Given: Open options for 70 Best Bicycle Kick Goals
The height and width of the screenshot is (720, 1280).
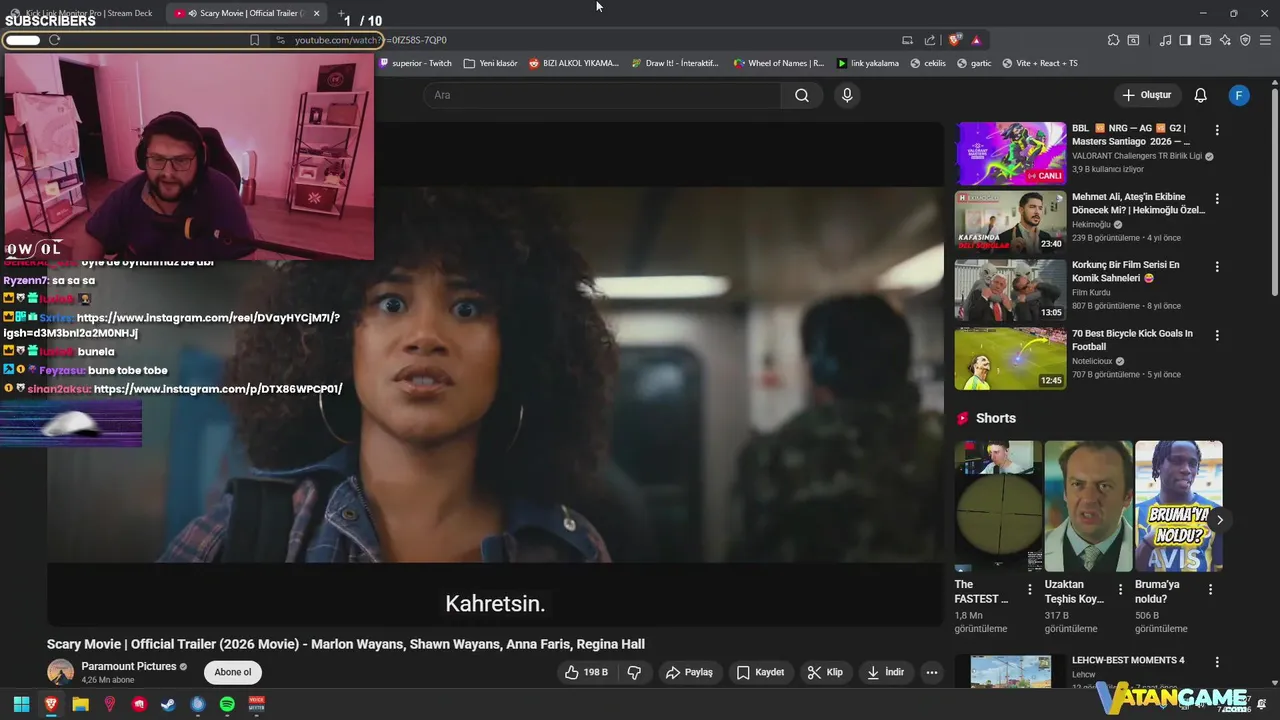Looking at the screenshot, I should (1217, 335).
